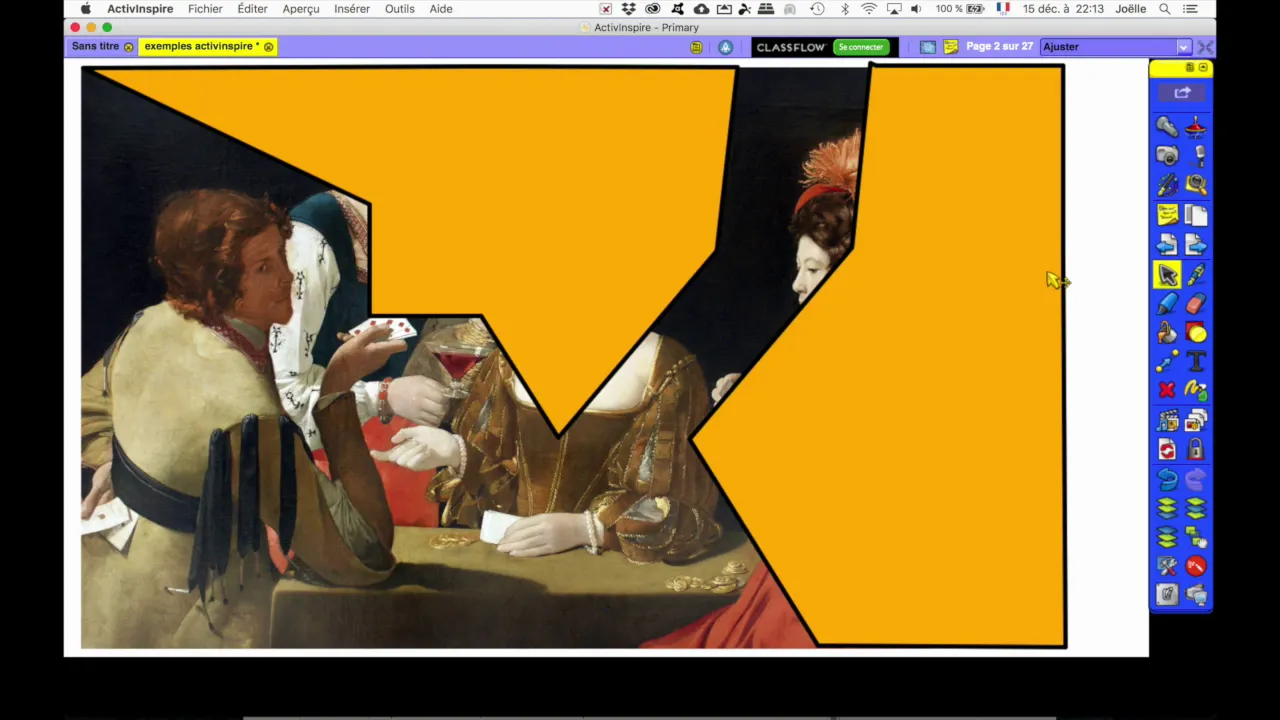Open the Ajuster zoom dropdown

1115,47
